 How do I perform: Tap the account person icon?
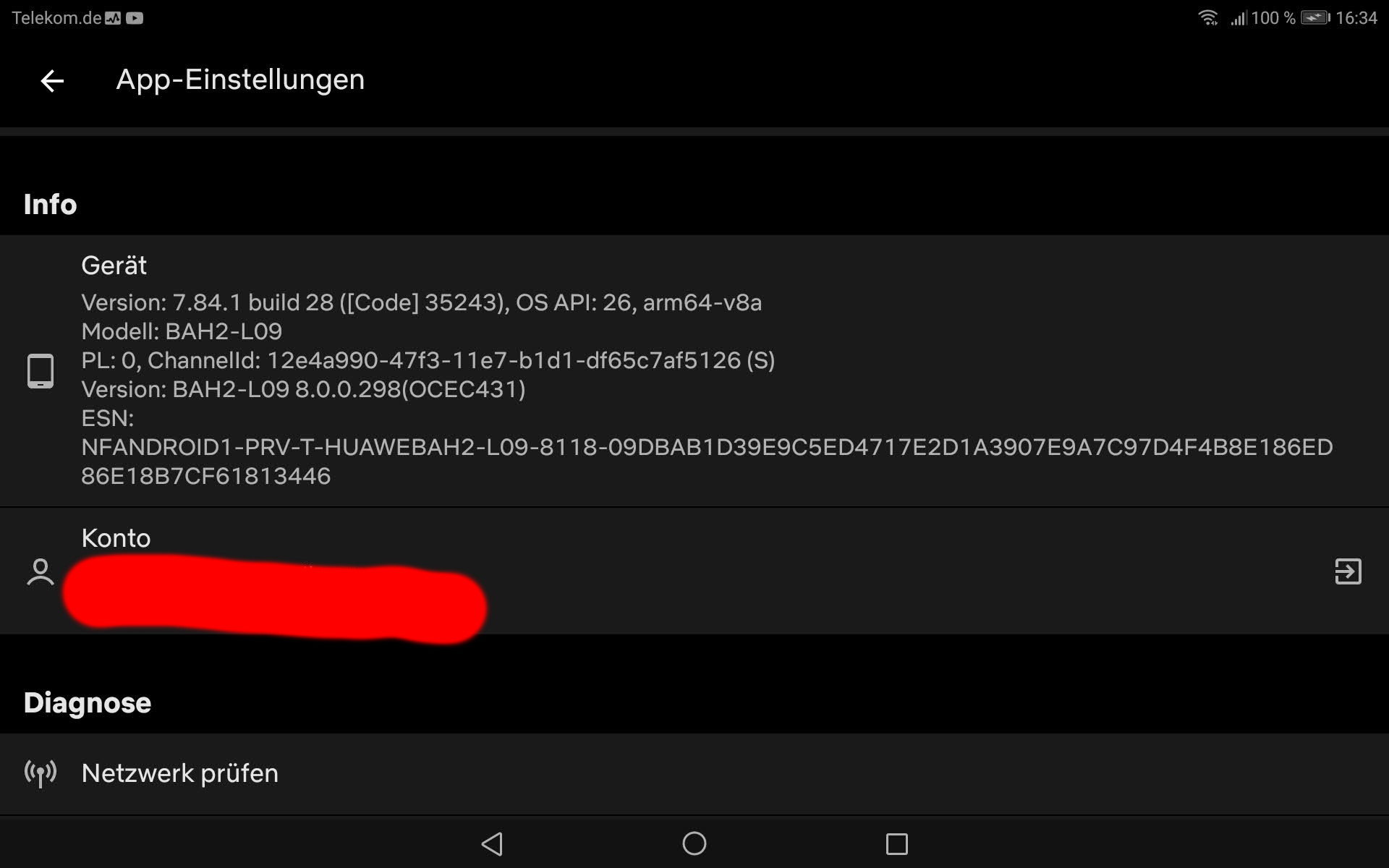coord(41,571)
